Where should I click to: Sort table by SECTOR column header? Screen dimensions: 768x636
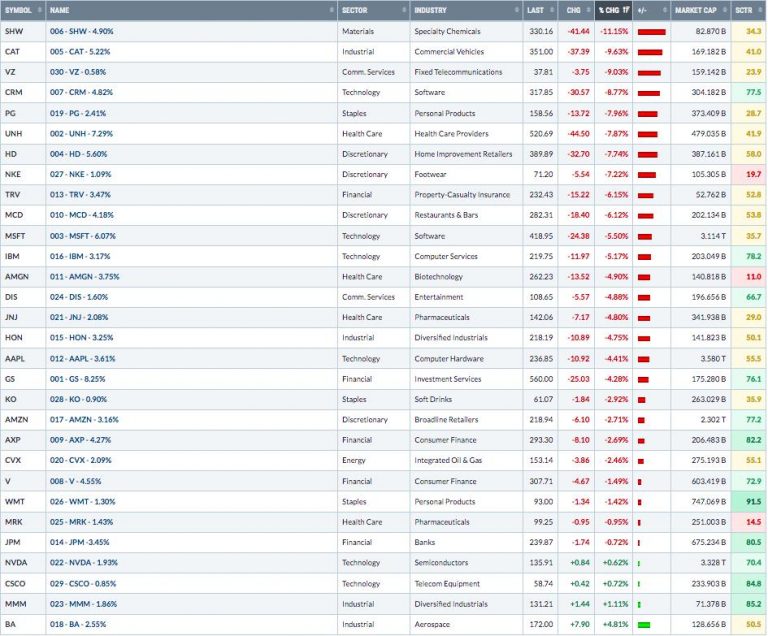(373, 10)
